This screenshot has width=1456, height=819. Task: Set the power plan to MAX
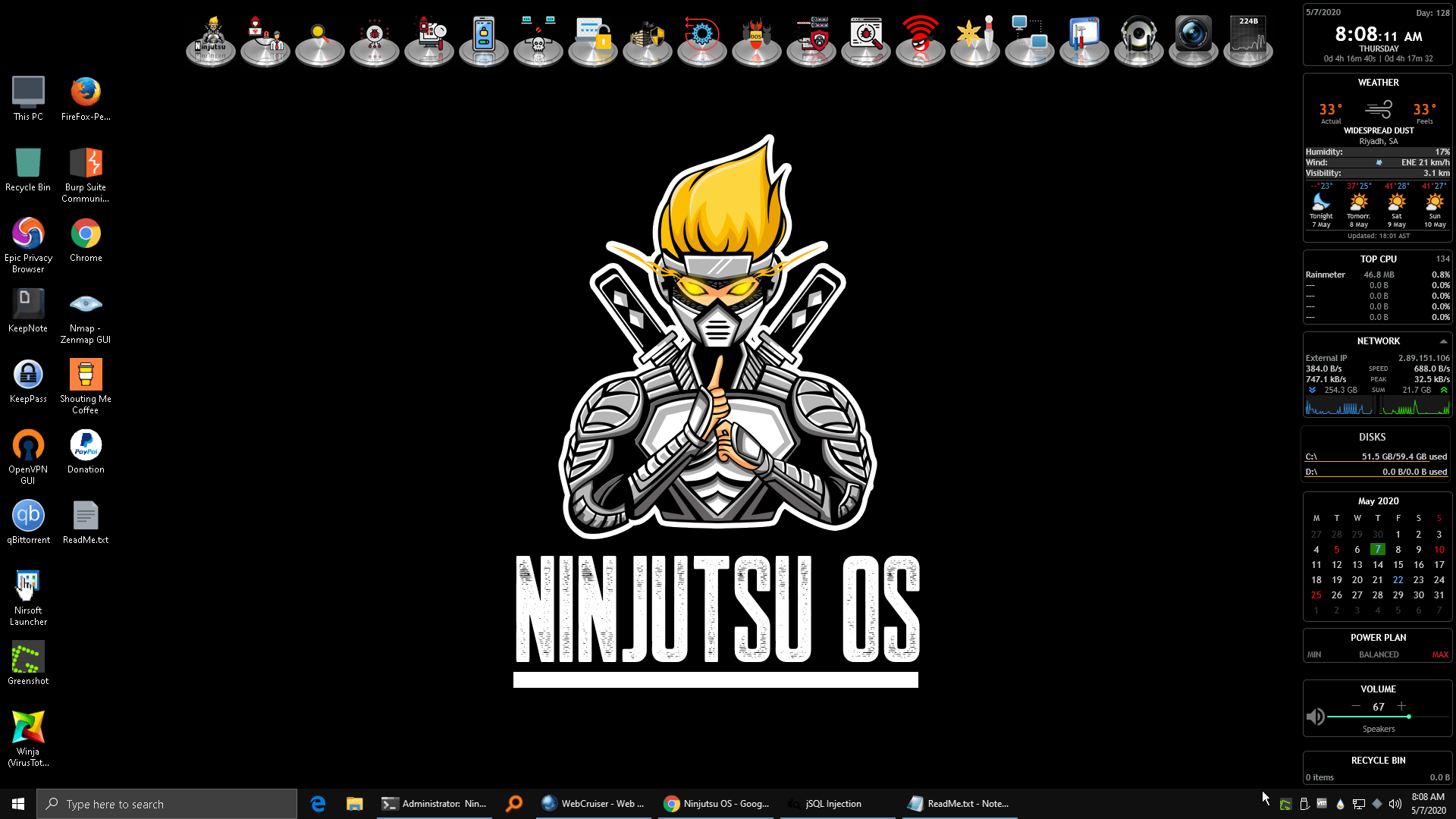(1439, 654)
